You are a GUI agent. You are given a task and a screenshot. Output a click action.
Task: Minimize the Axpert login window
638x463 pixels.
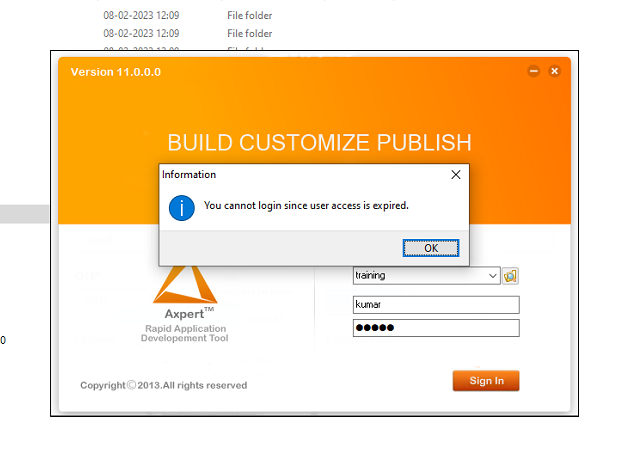pyautogui.click(x=533, y=71)
